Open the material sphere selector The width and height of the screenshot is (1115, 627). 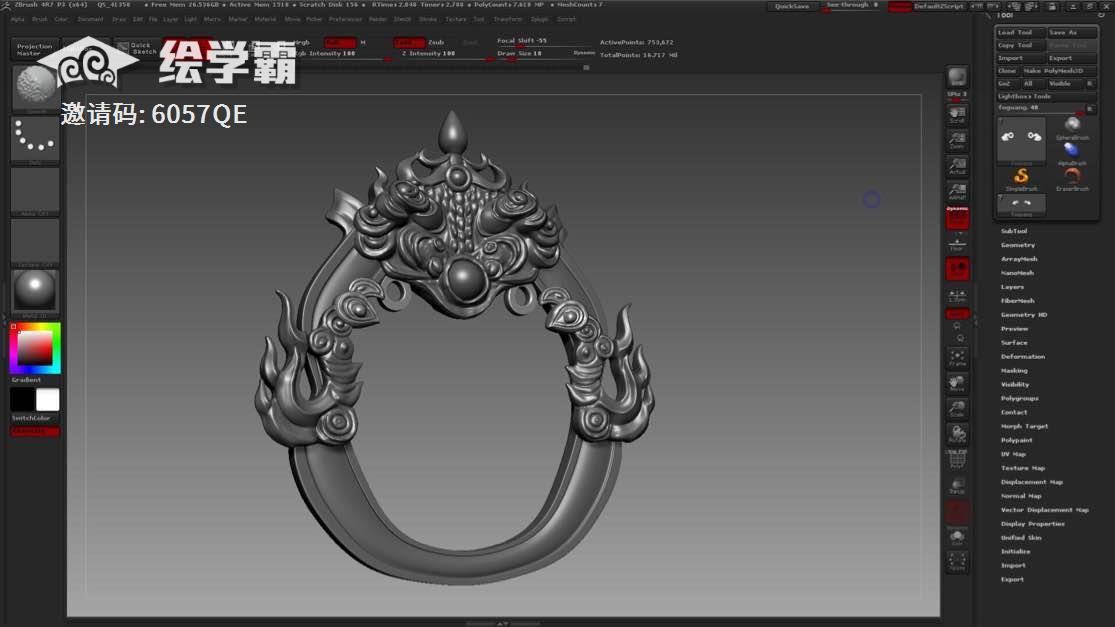[35, 293]
